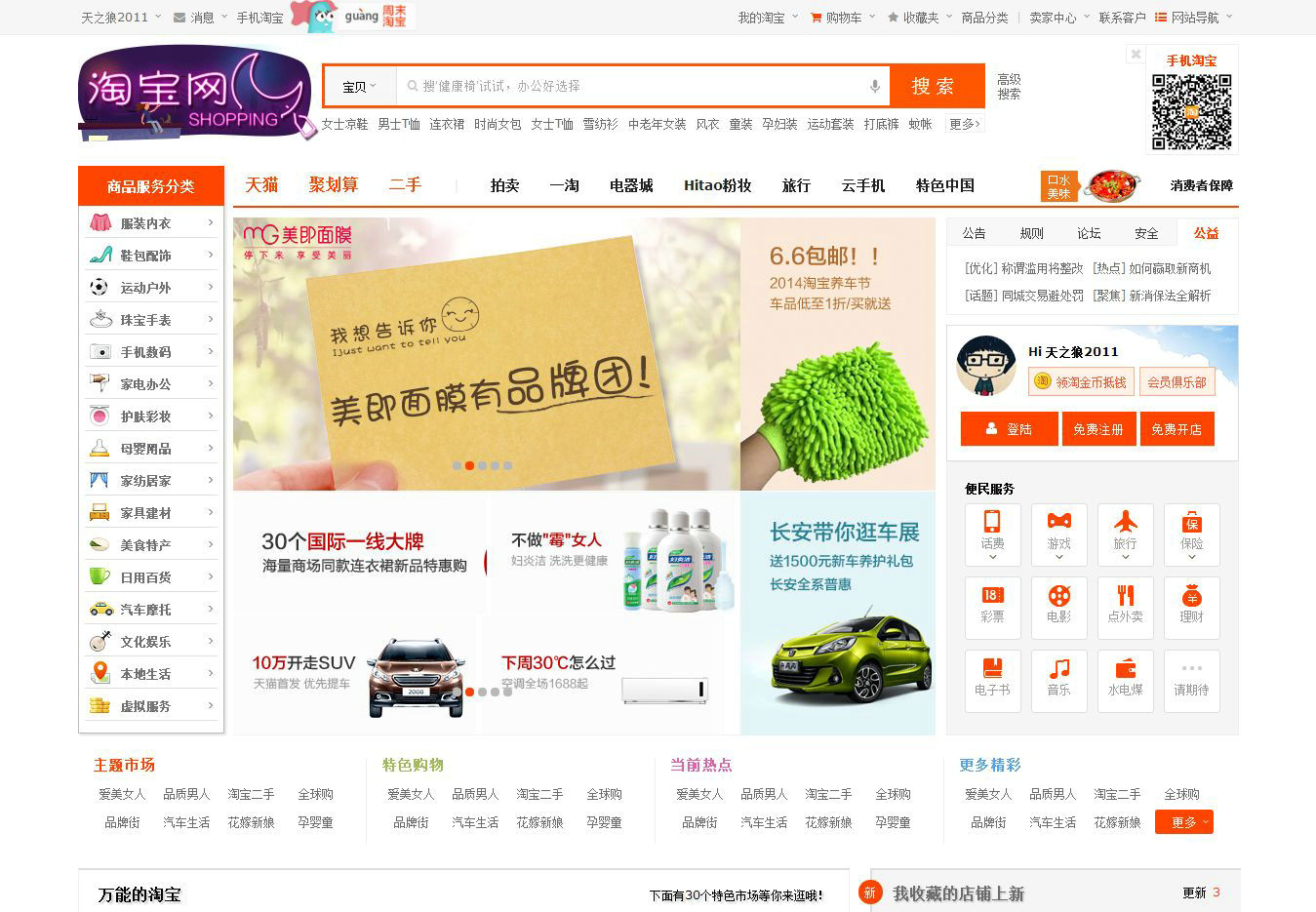This screenshot has height=912, width=1316.
Task: Click the 母婴用品 baby products category
Action: (x=151, y=449)
